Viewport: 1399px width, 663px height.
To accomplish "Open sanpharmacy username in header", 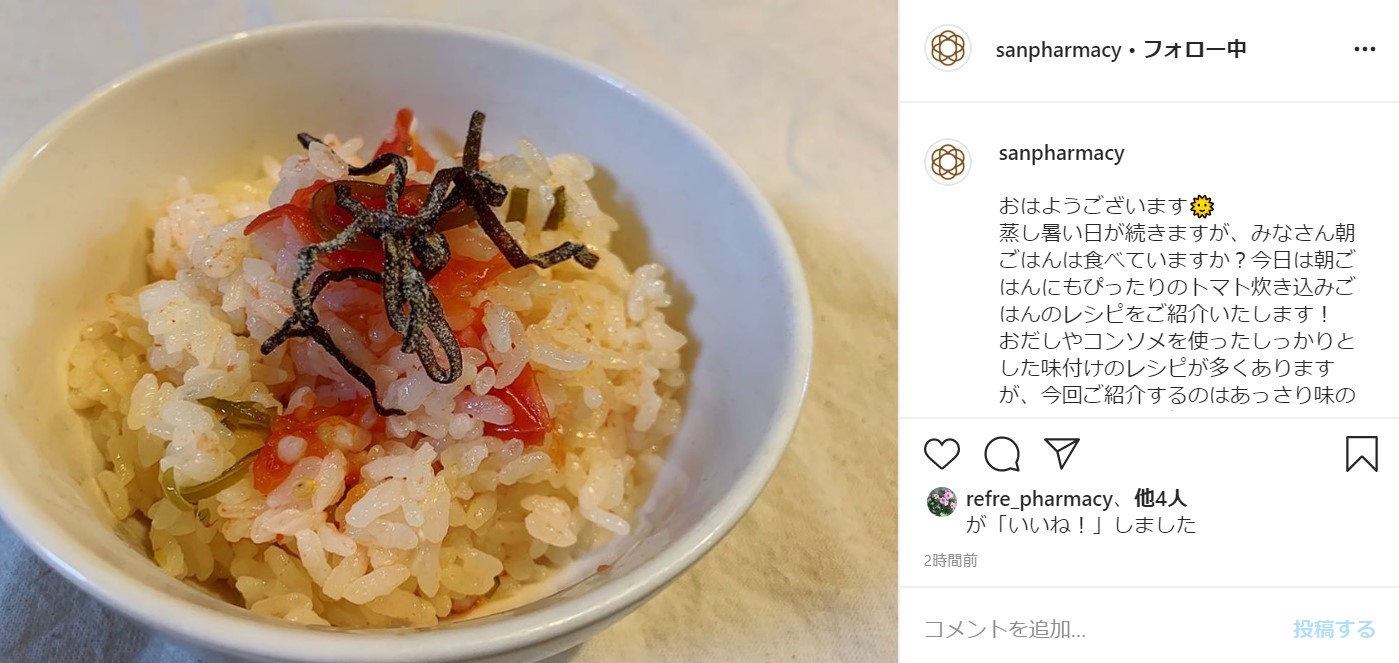I will point(1058,49).
